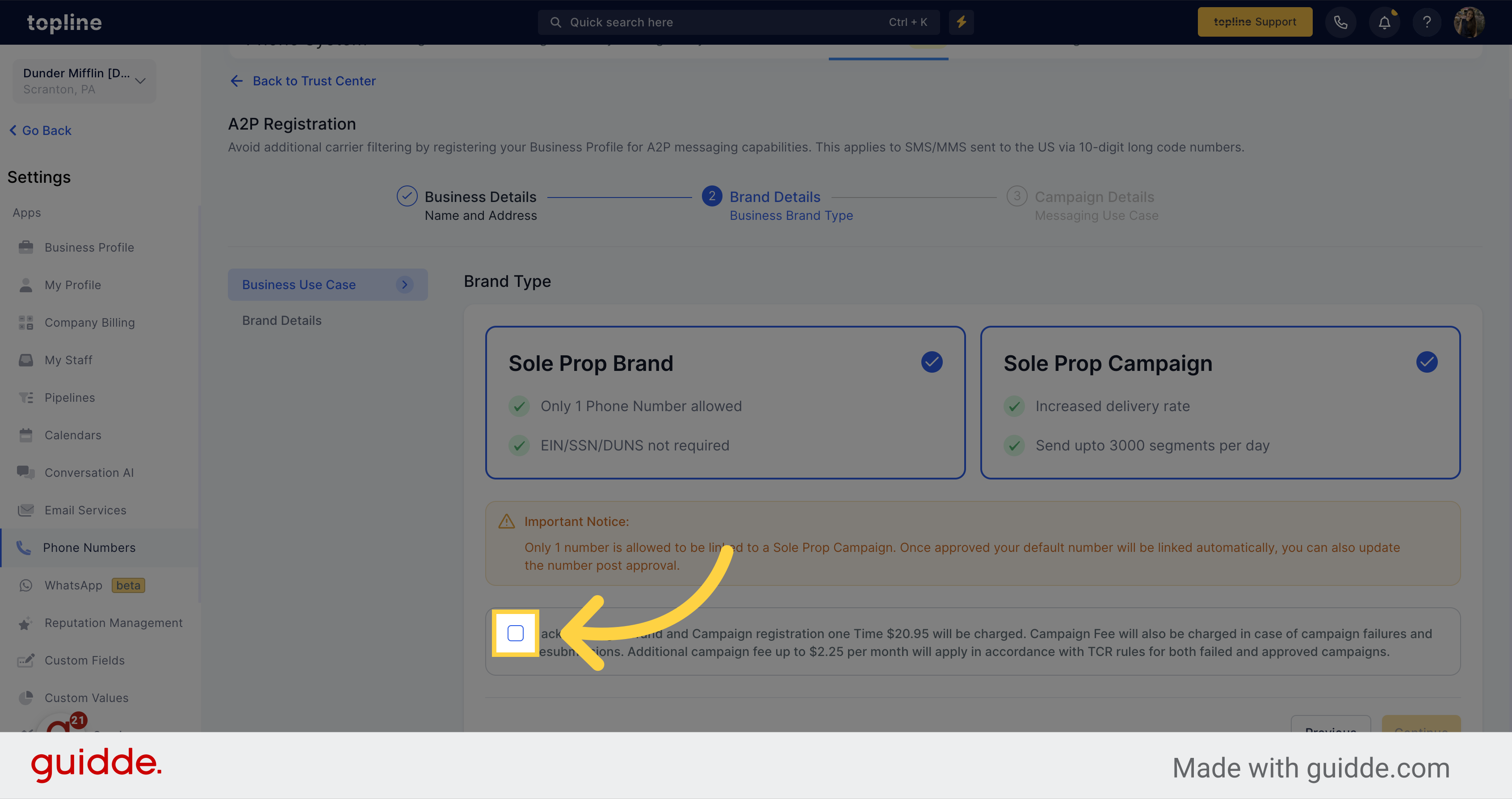Click the Business Profile briefcase icon
Image resolution: width=1512 pixels, height=799 pixels.
pos(26,247)
